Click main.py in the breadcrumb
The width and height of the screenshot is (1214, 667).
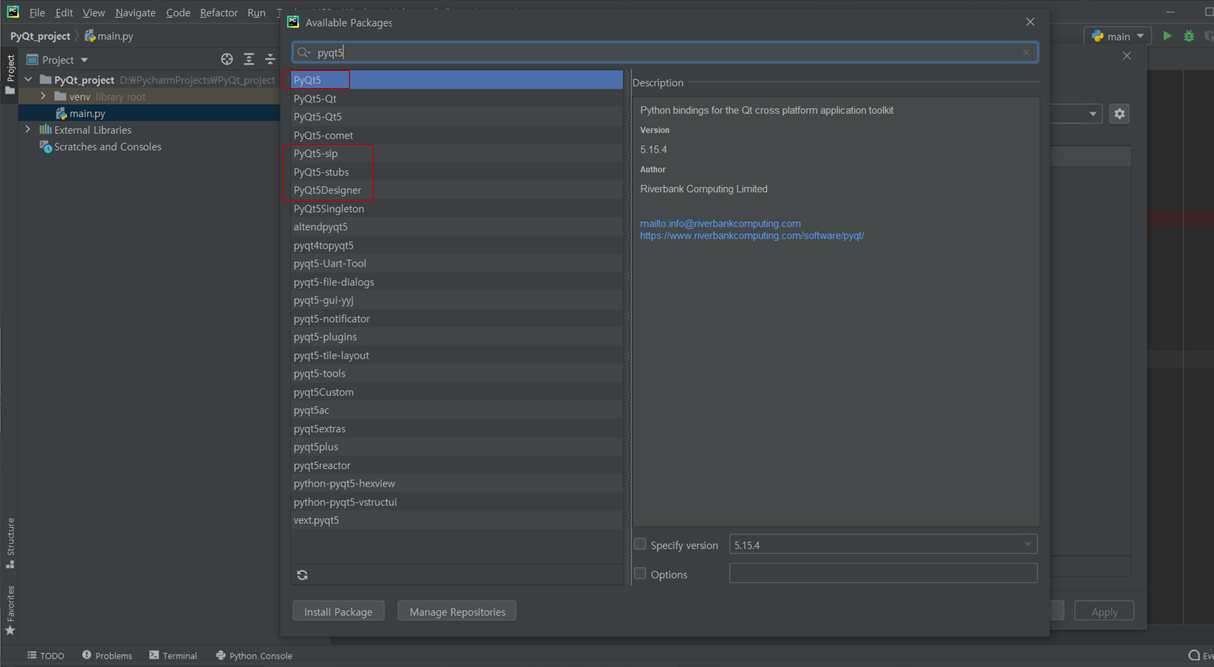pos(109,36)
